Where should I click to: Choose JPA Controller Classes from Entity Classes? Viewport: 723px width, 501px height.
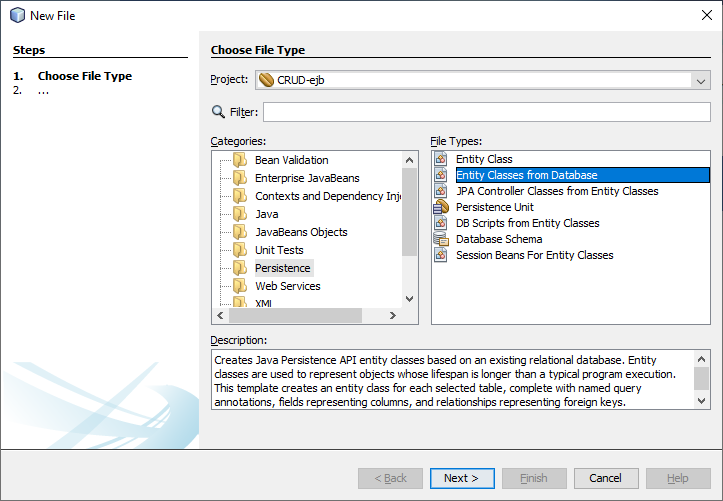tap(557, 191)
